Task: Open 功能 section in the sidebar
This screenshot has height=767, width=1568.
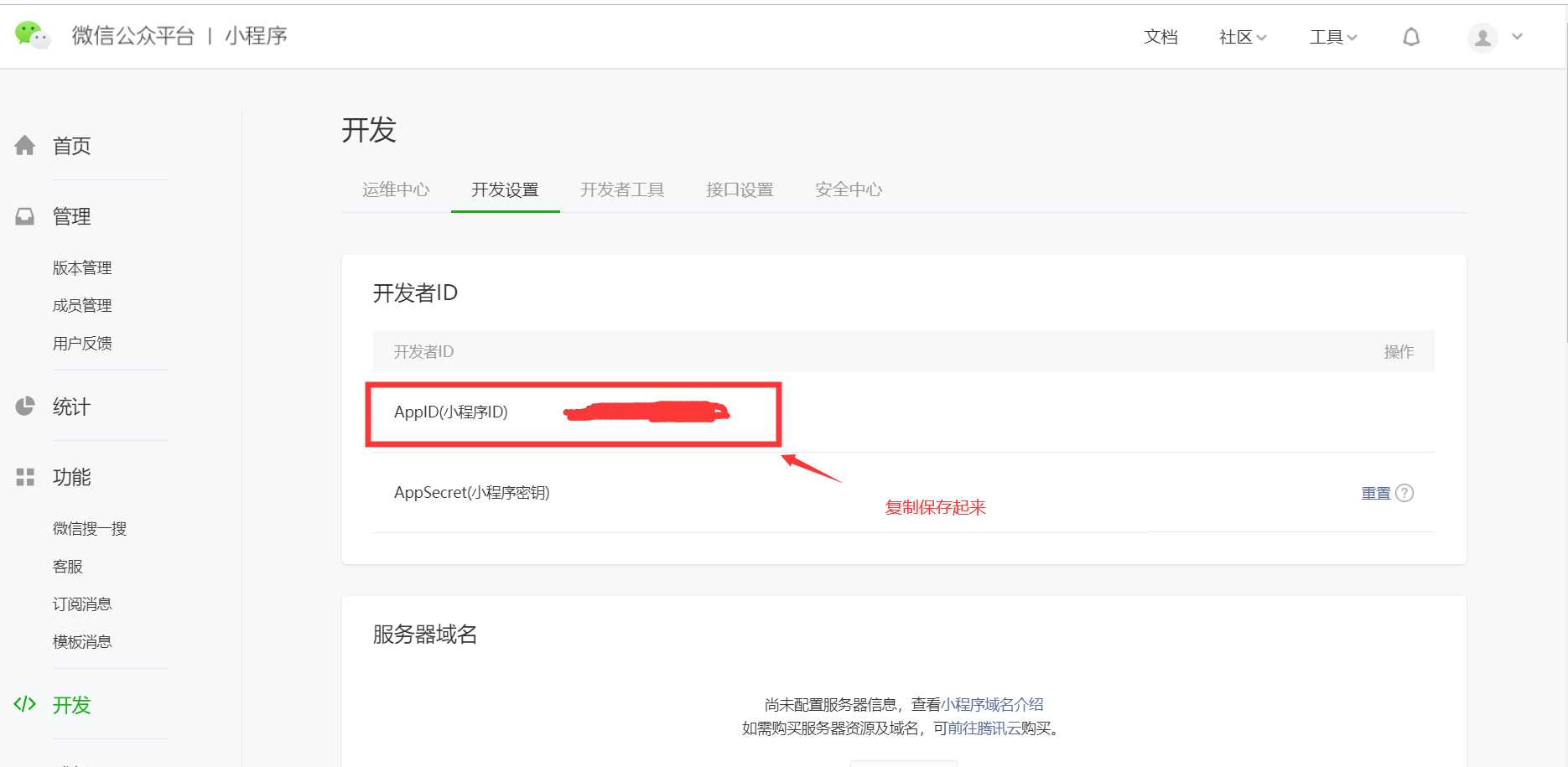Action: [x=71, y=477]
